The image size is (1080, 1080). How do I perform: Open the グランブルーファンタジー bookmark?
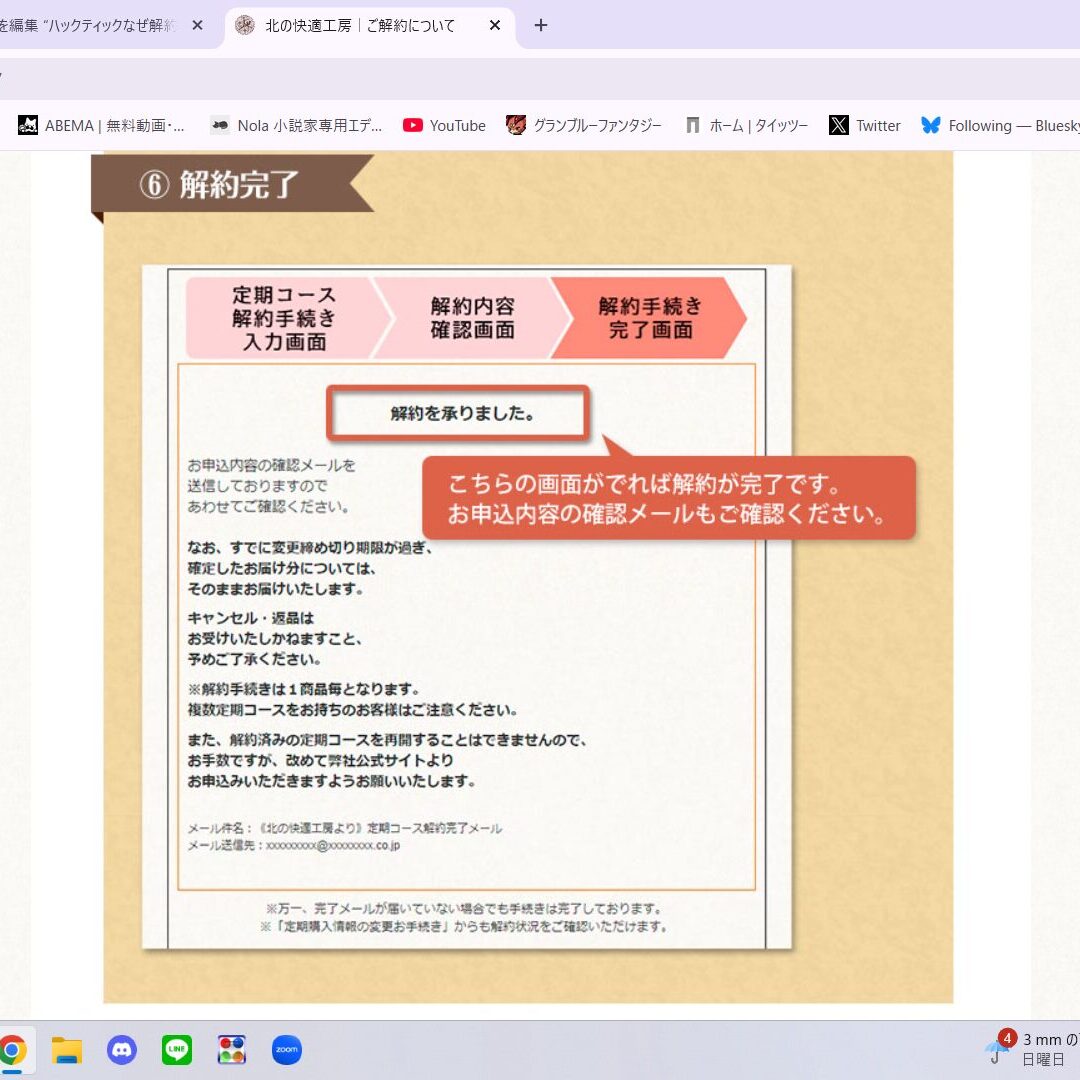click(584, 125)
